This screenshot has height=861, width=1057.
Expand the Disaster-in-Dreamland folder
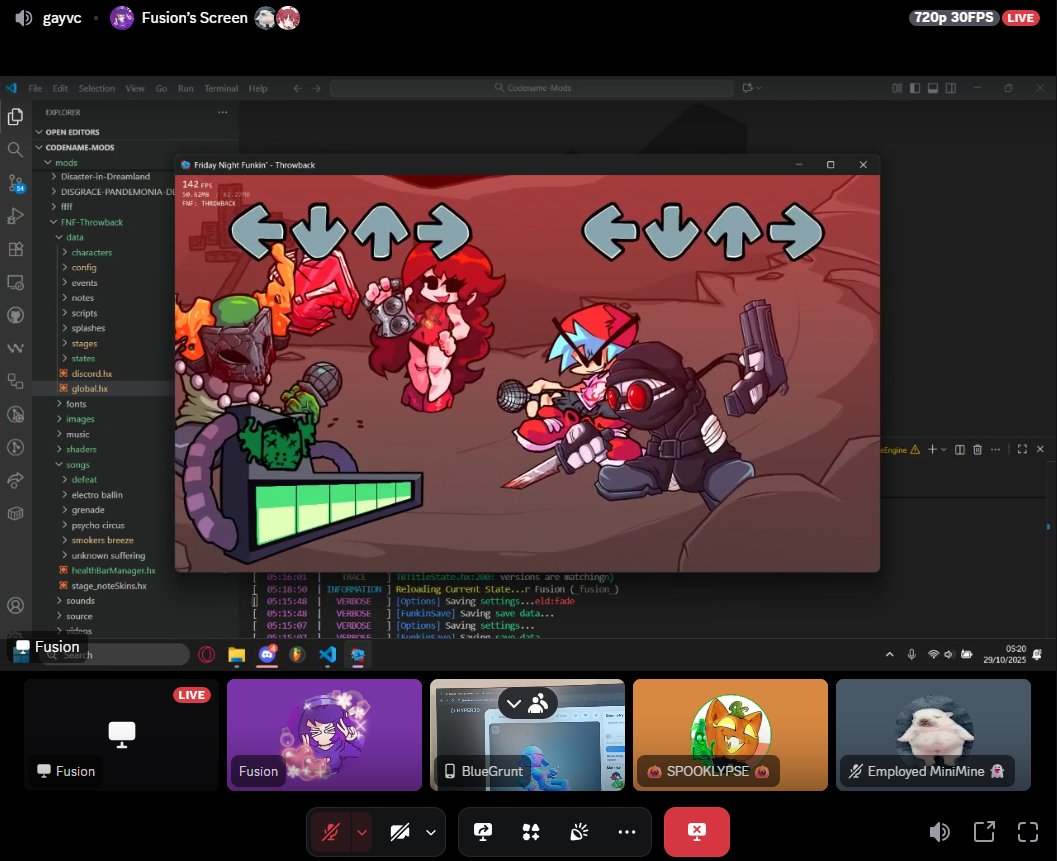point(104,177)
